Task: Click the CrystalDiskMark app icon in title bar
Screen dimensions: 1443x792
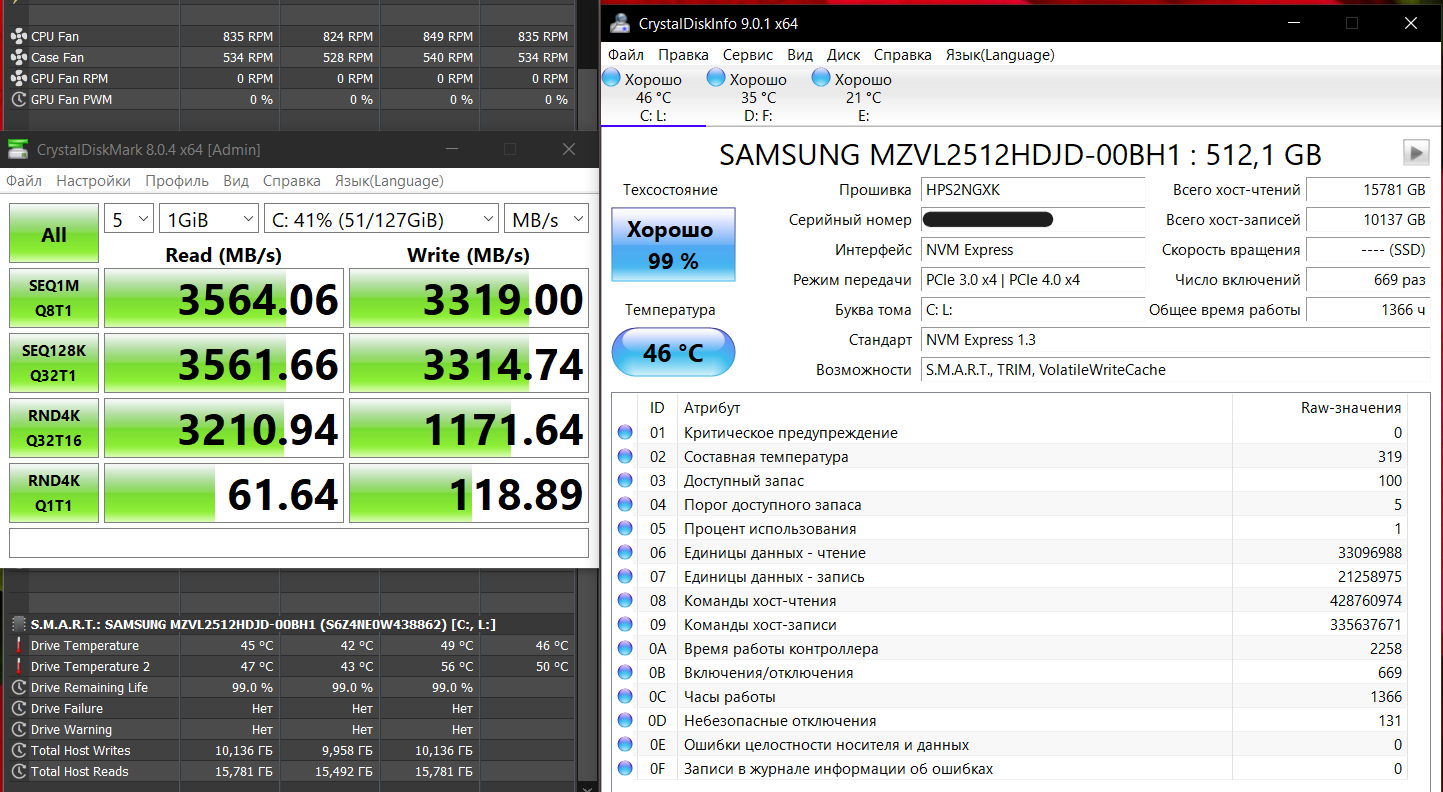Action: point(18,149)
